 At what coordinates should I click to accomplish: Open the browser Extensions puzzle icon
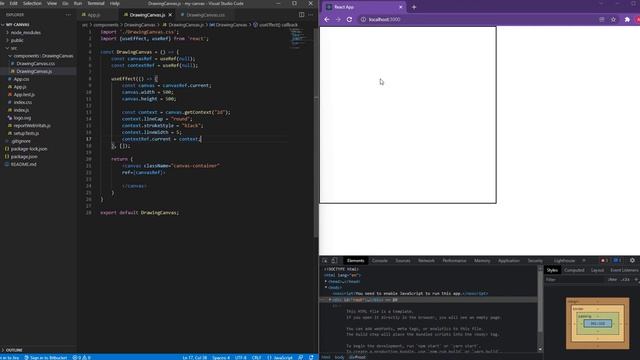(x=627, y=19)
